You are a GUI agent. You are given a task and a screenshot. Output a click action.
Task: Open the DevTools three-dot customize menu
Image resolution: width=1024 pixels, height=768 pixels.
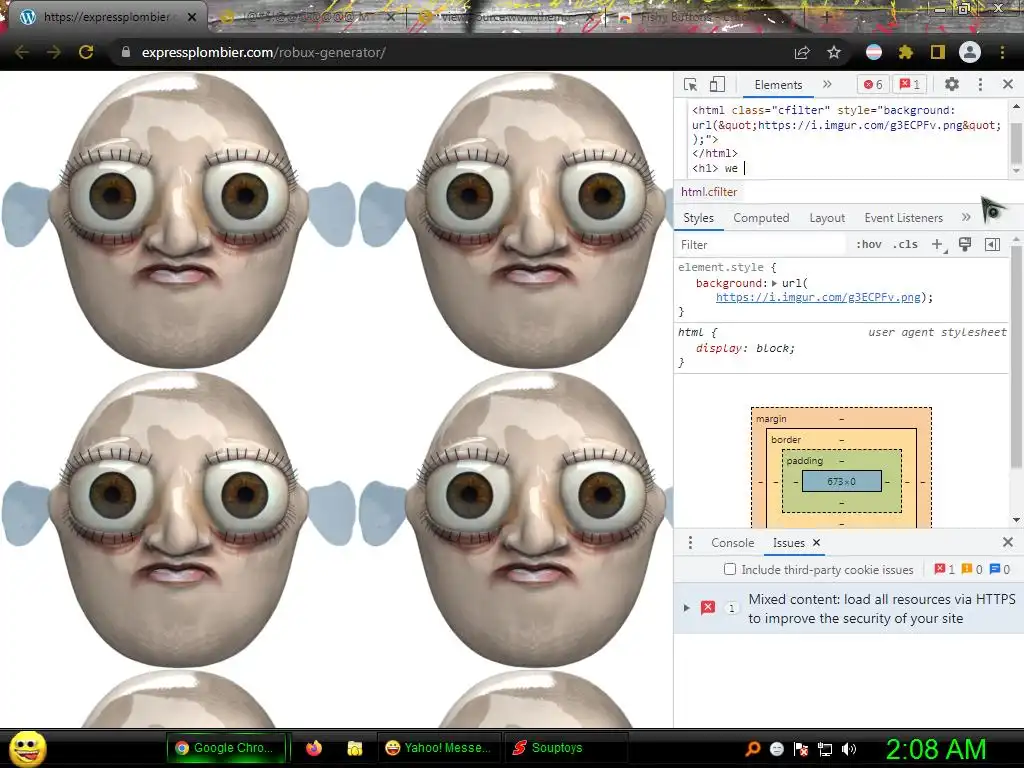[x=980, y=84]
